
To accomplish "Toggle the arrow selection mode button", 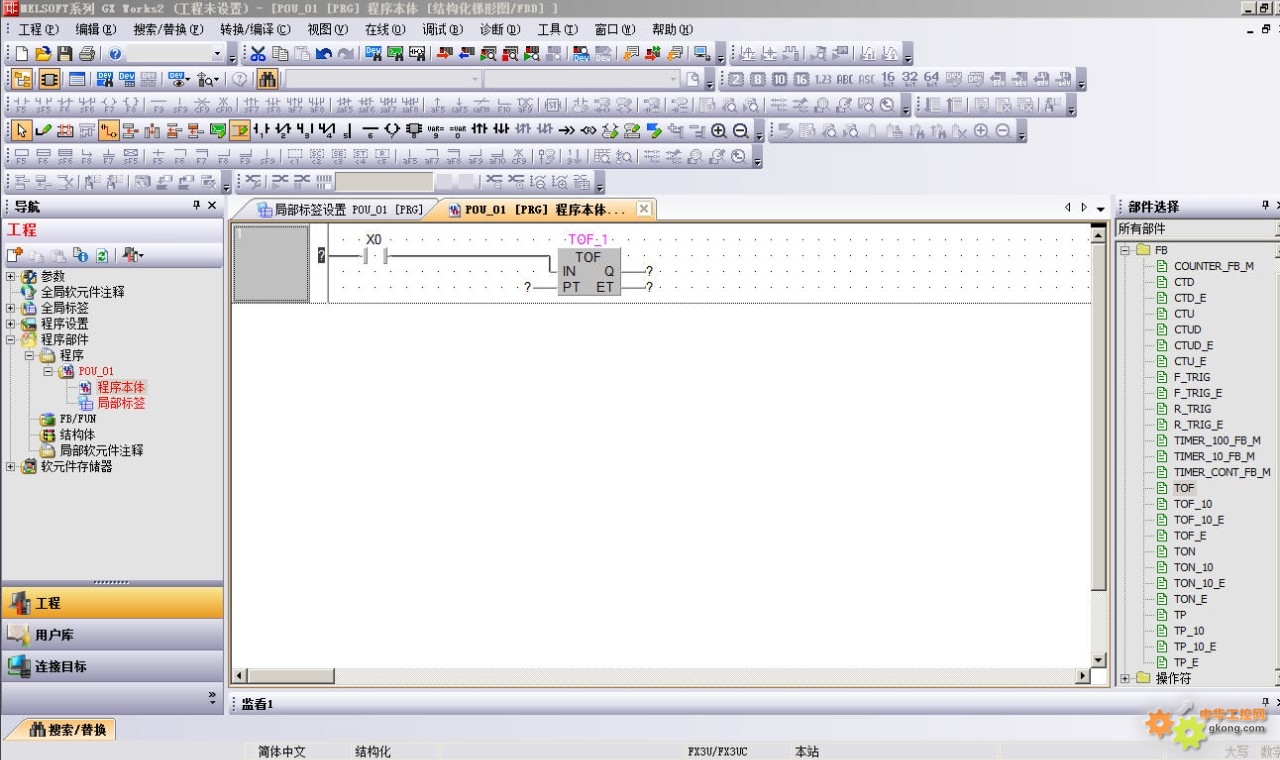I will pos(22,131).
